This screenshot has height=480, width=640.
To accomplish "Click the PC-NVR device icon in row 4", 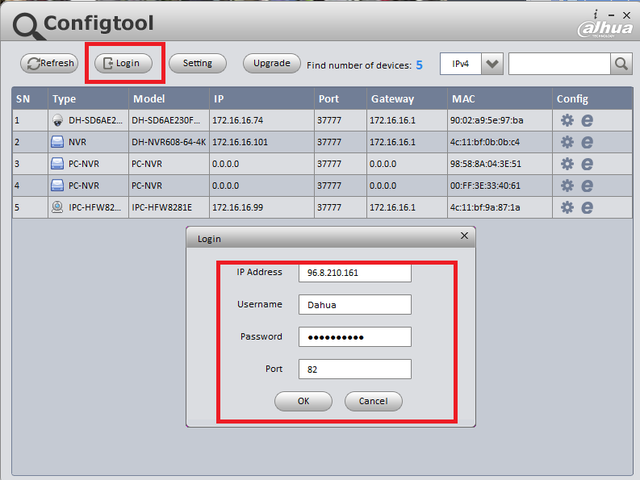I will click(x=58, y=186).
